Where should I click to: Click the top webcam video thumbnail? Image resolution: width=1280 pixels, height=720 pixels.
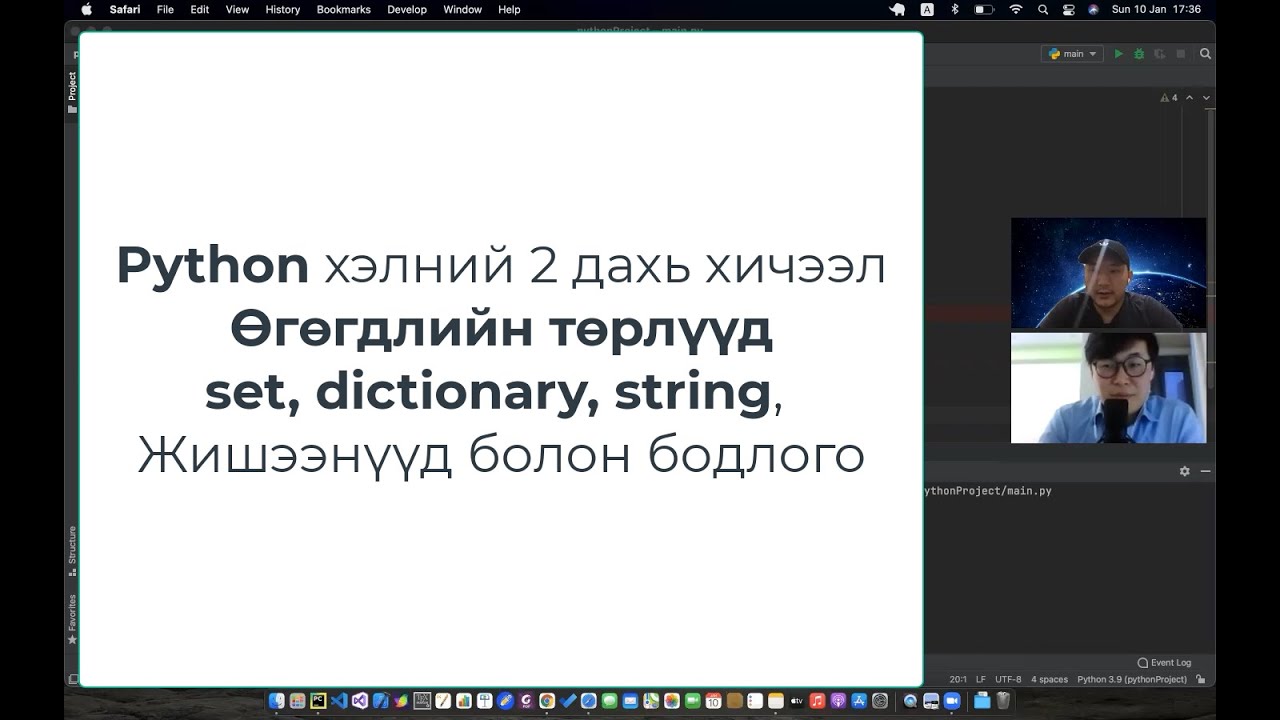click(1108, 273)
